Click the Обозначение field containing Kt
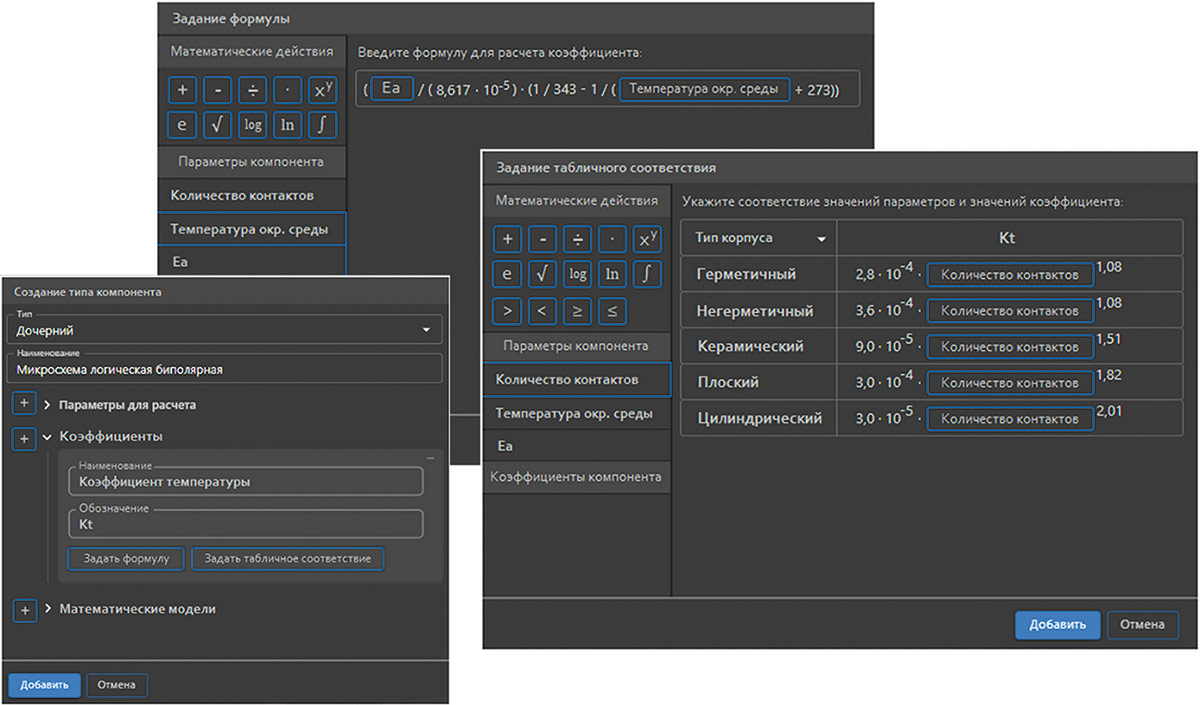Image resolution: width=1200 pixels, height=705 pixels. point(245,524)
